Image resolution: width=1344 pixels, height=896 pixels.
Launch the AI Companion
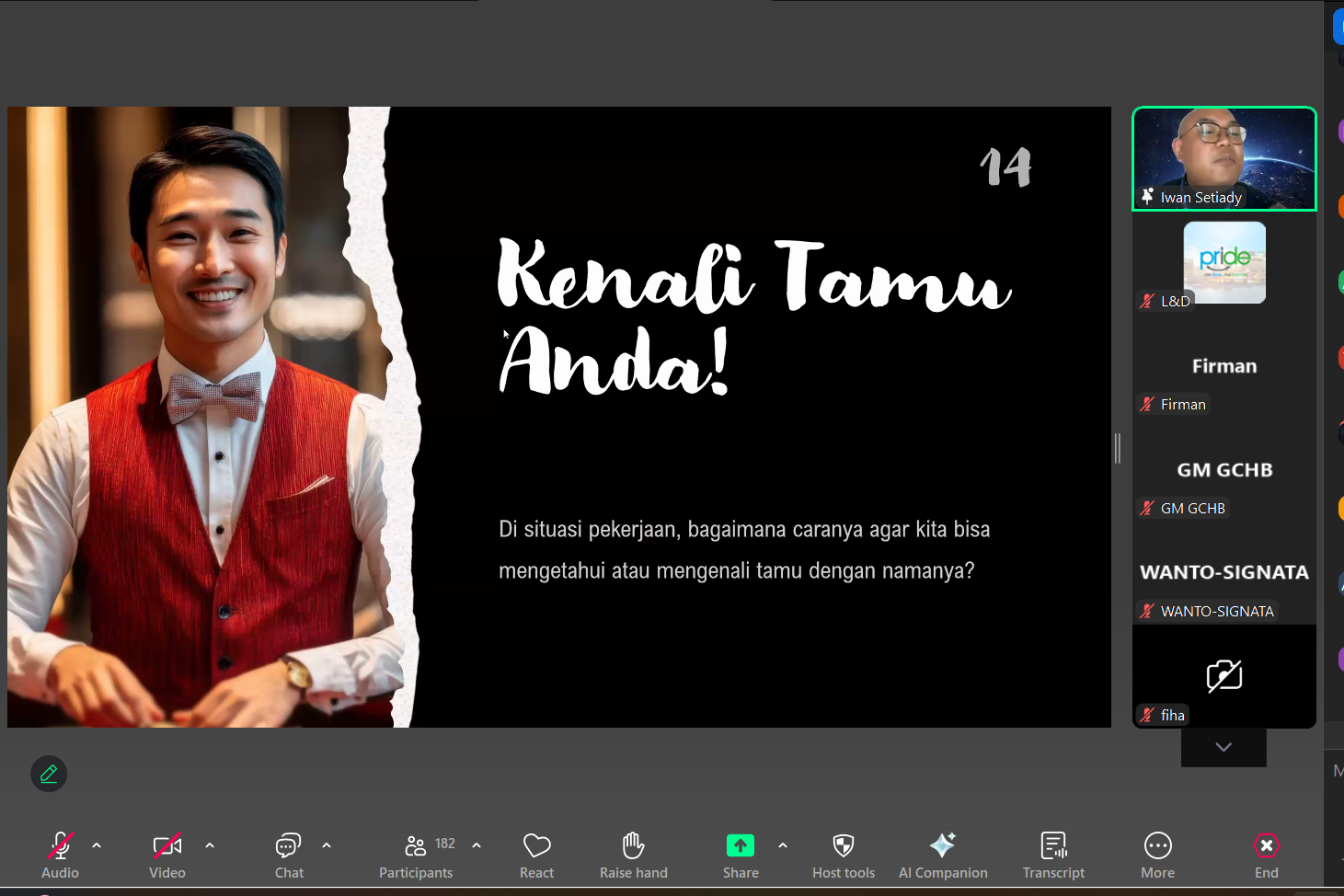[x=943, y=856]
